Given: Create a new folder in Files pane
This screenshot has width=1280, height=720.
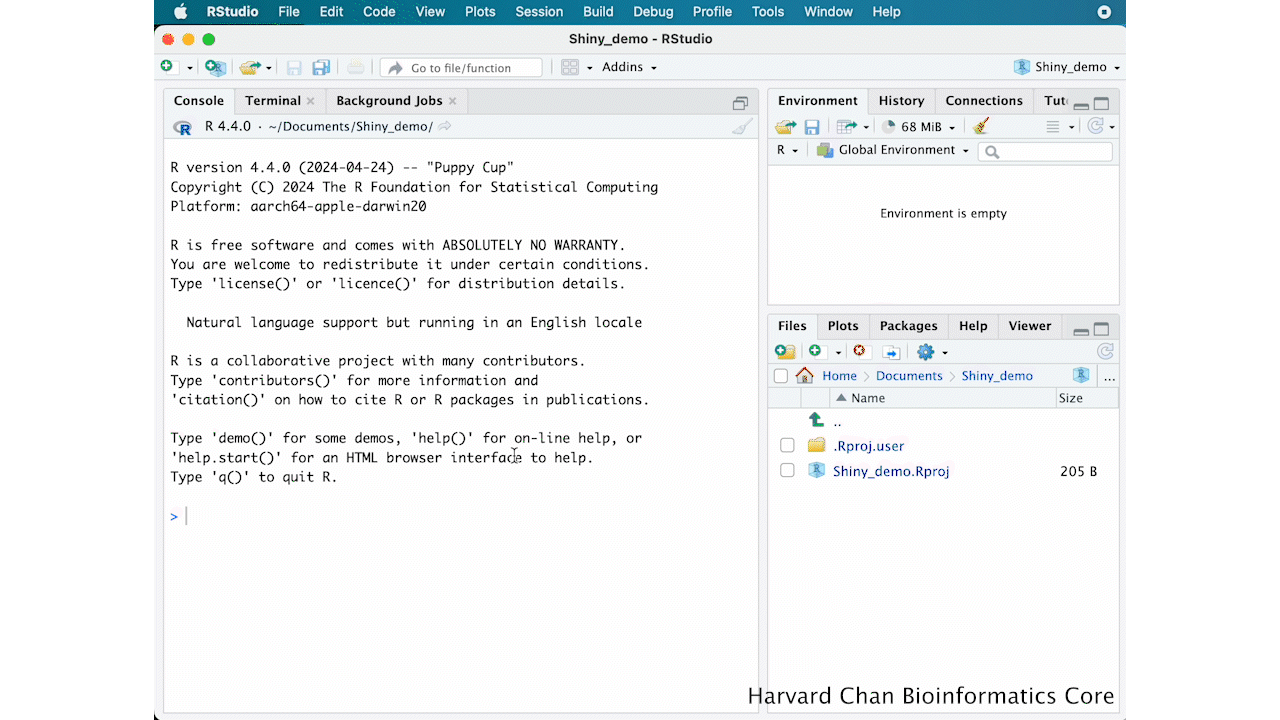Looking at the screenshot, I should 785,352.
